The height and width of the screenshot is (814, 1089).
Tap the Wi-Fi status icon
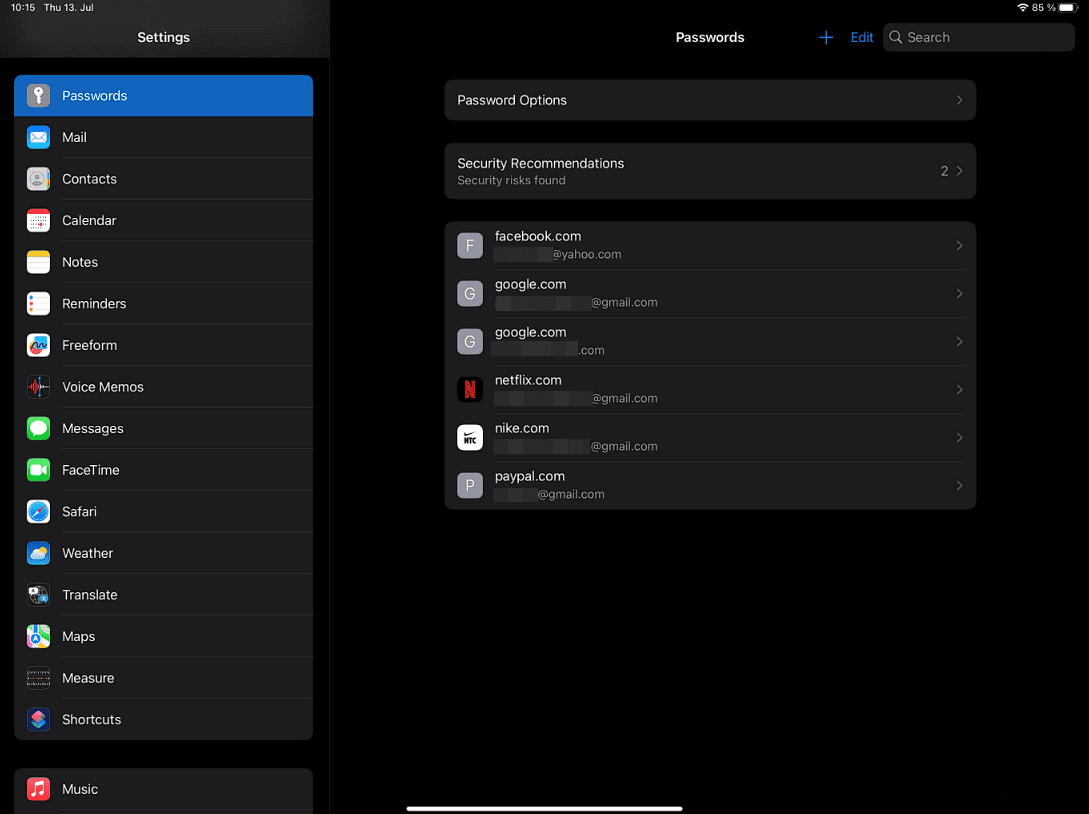coord(1023,8)
